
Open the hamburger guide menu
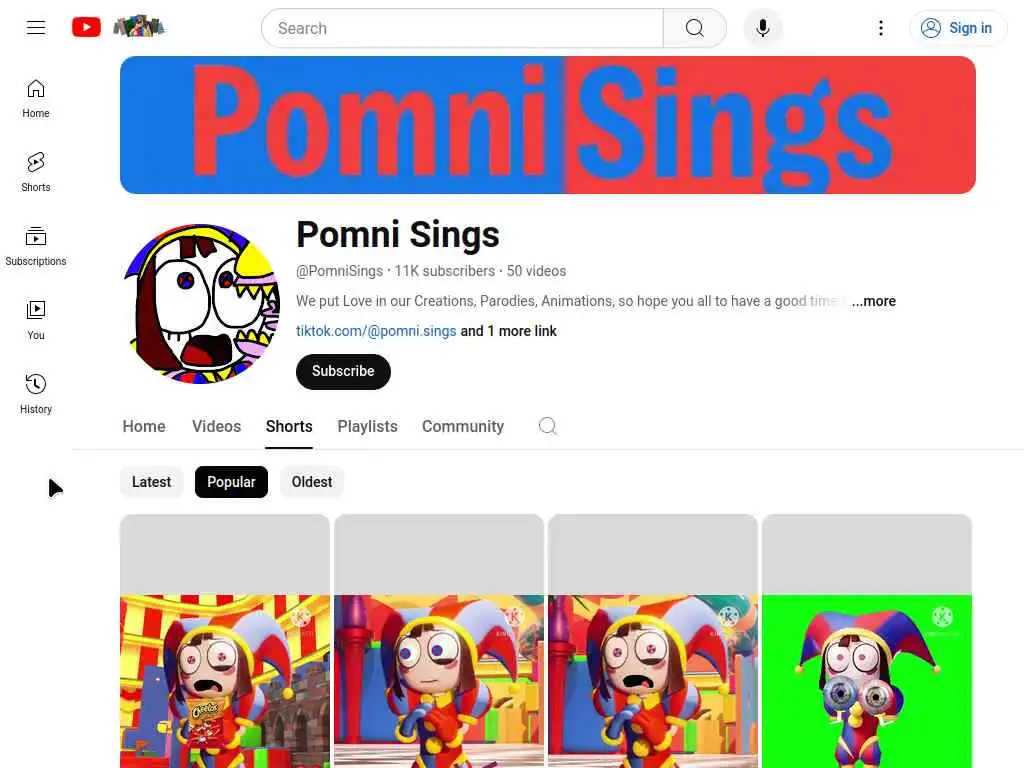point(36,27)
